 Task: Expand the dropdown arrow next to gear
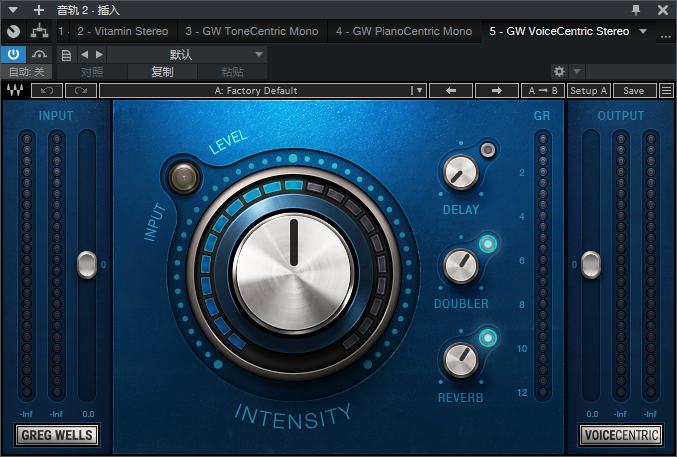tap(577, 71)
